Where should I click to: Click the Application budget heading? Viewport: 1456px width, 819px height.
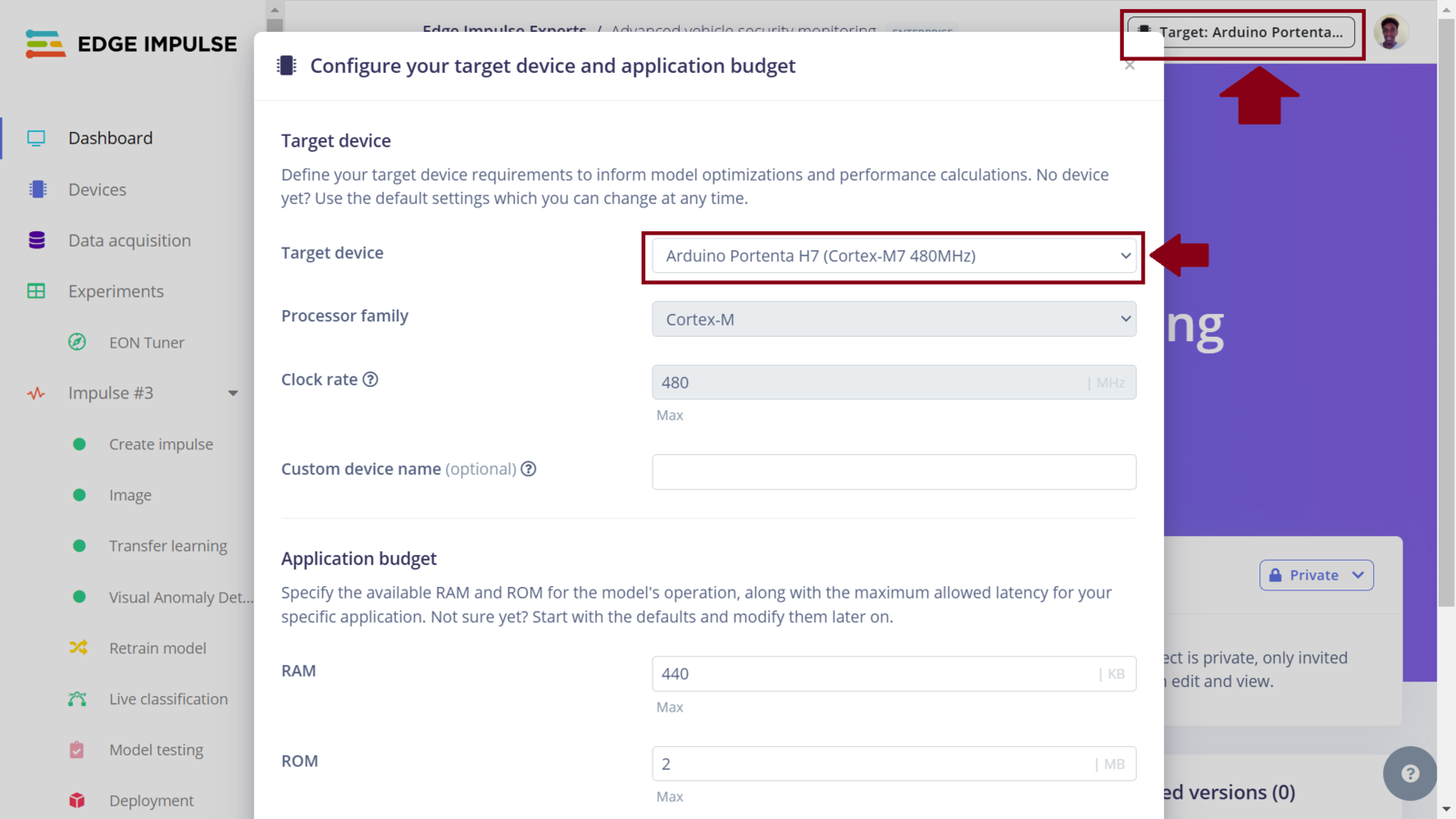pyautogui.click(x=359, y=559)
